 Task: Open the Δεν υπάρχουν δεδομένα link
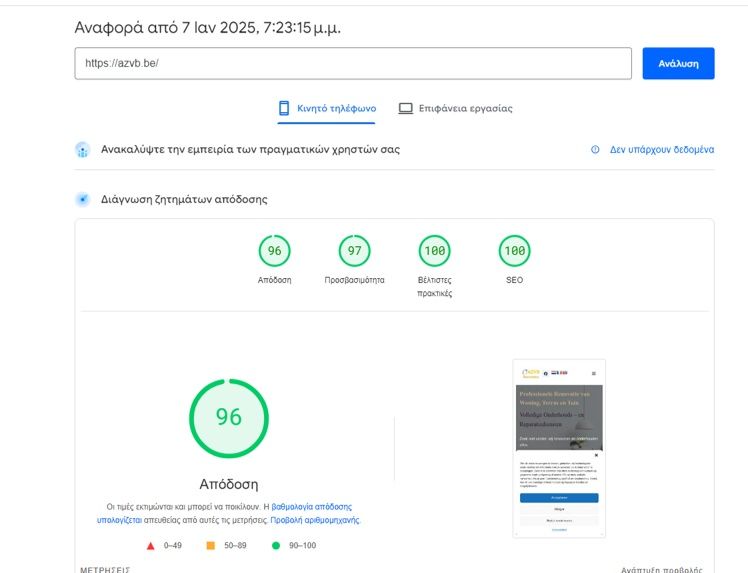click(x=662, y=149)
